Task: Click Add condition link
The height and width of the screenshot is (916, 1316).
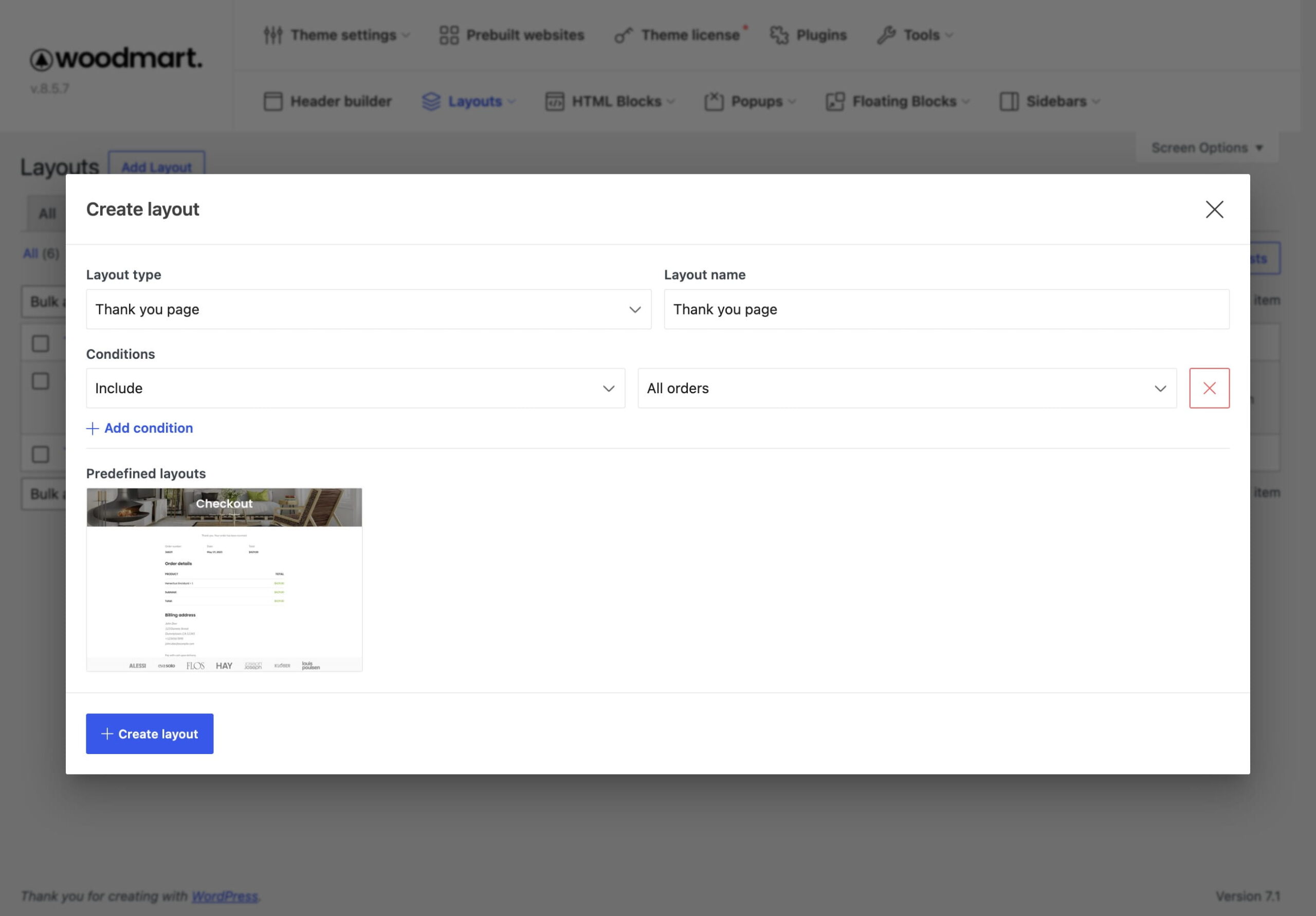Action: point(139,428)
